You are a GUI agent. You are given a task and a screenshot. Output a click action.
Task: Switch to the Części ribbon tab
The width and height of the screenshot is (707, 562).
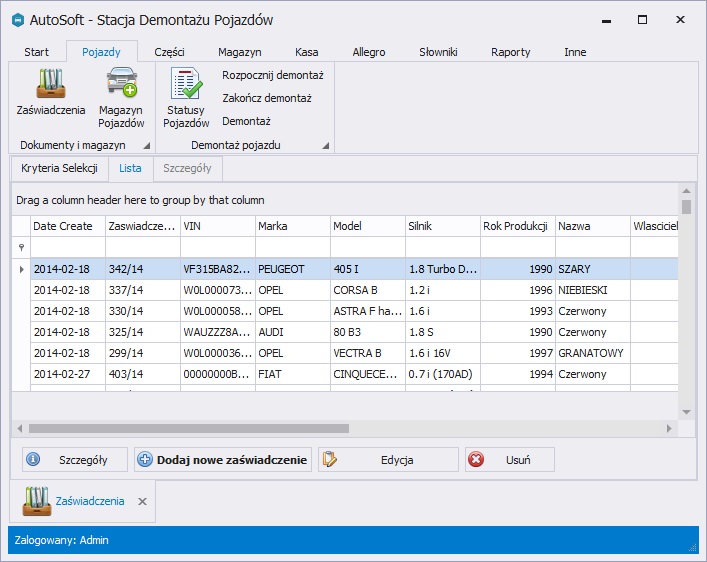pyautogui.click(x=169, y=52)
